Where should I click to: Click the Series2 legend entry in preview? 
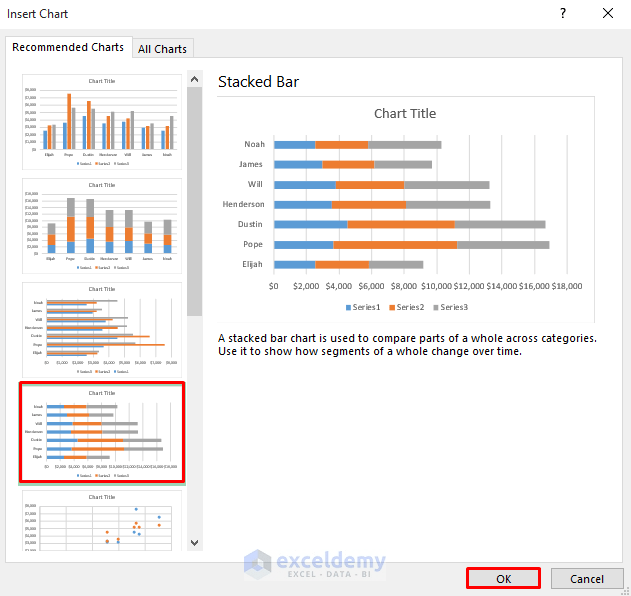[x=406, y=307]
